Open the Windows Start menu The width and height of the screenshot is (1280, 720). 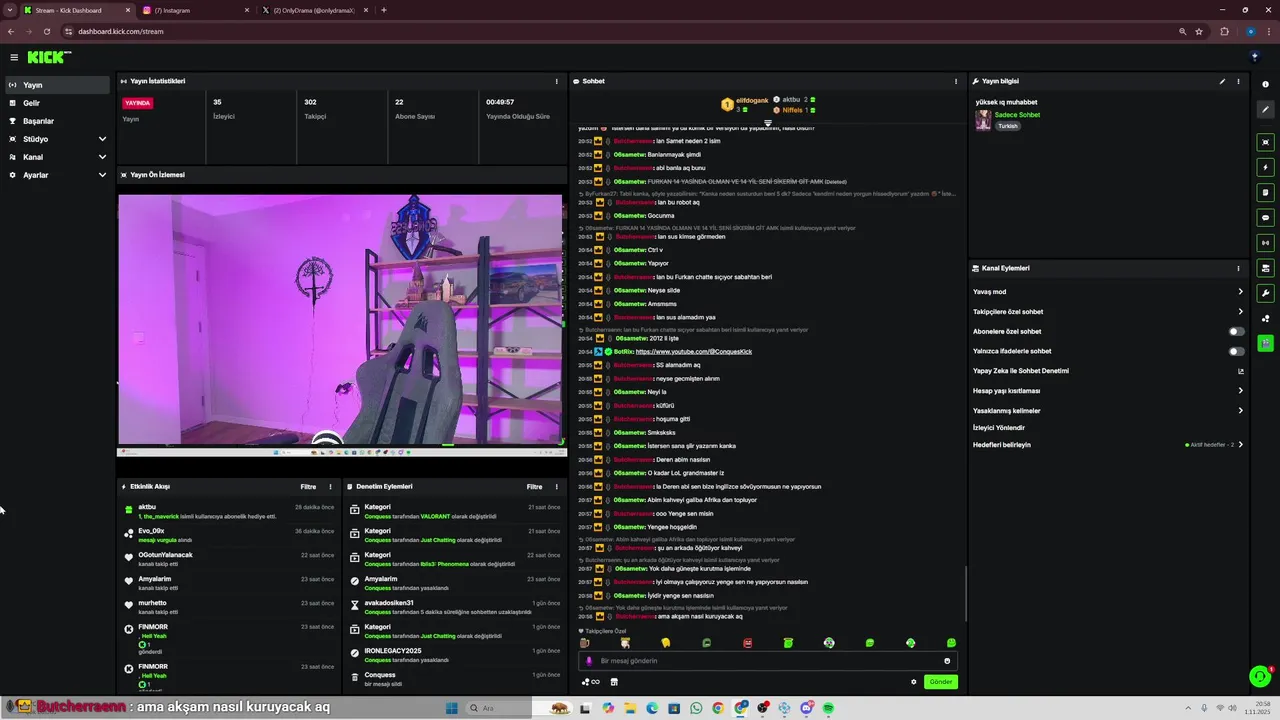pos(451,708)
